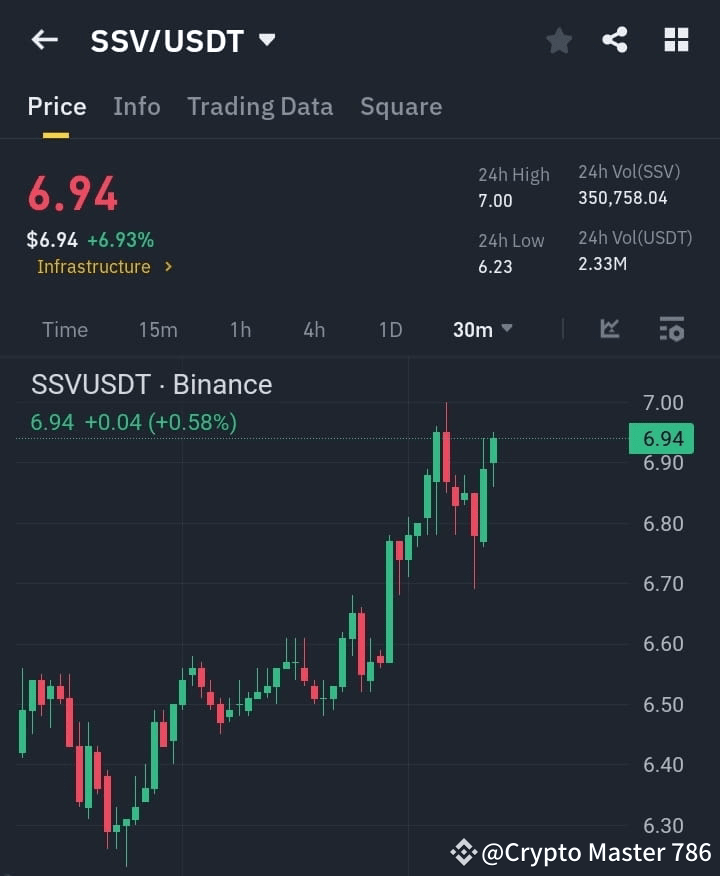Choose the 1D interval
This screenshot has height=876, width=720.
[390, 330]
